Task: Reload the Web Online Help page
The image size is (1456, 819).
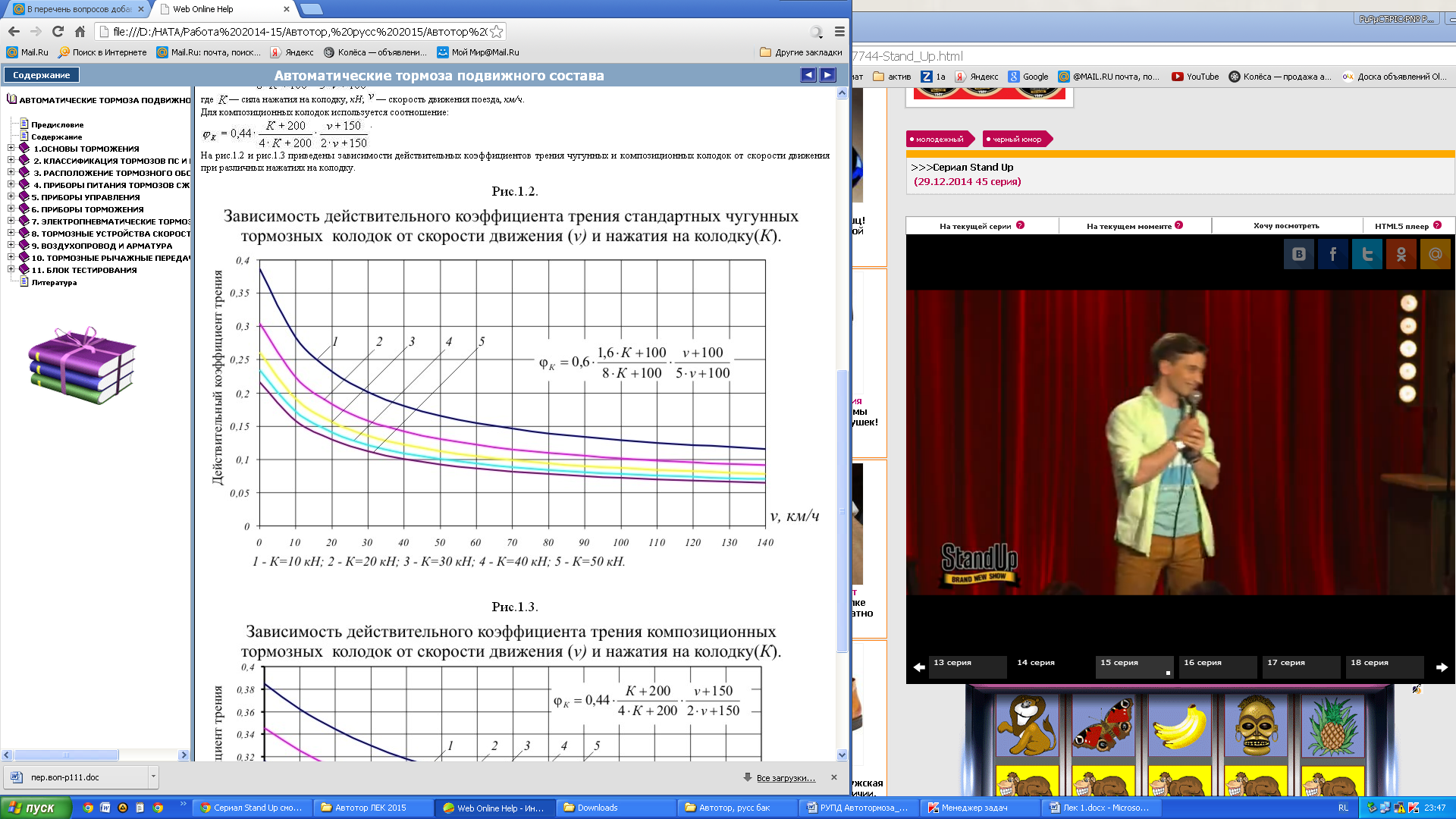Action: click(x=58, y=32)
